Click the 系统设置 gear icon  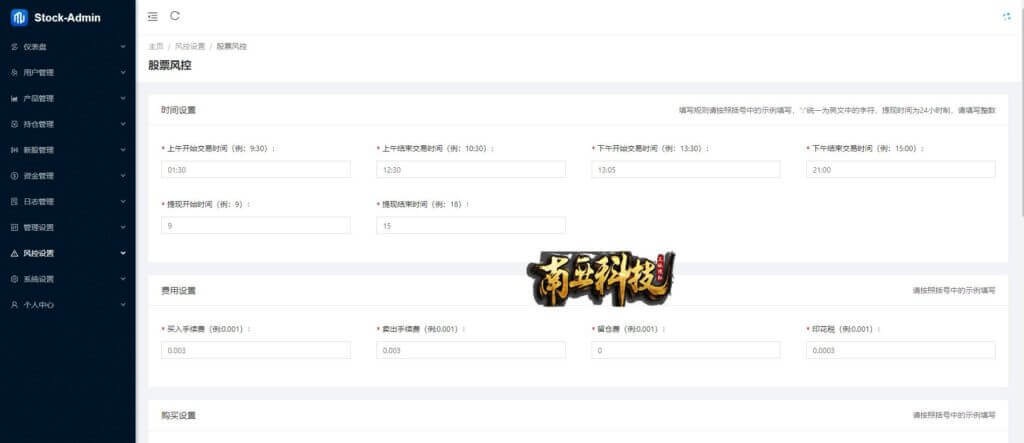[14, 279]
